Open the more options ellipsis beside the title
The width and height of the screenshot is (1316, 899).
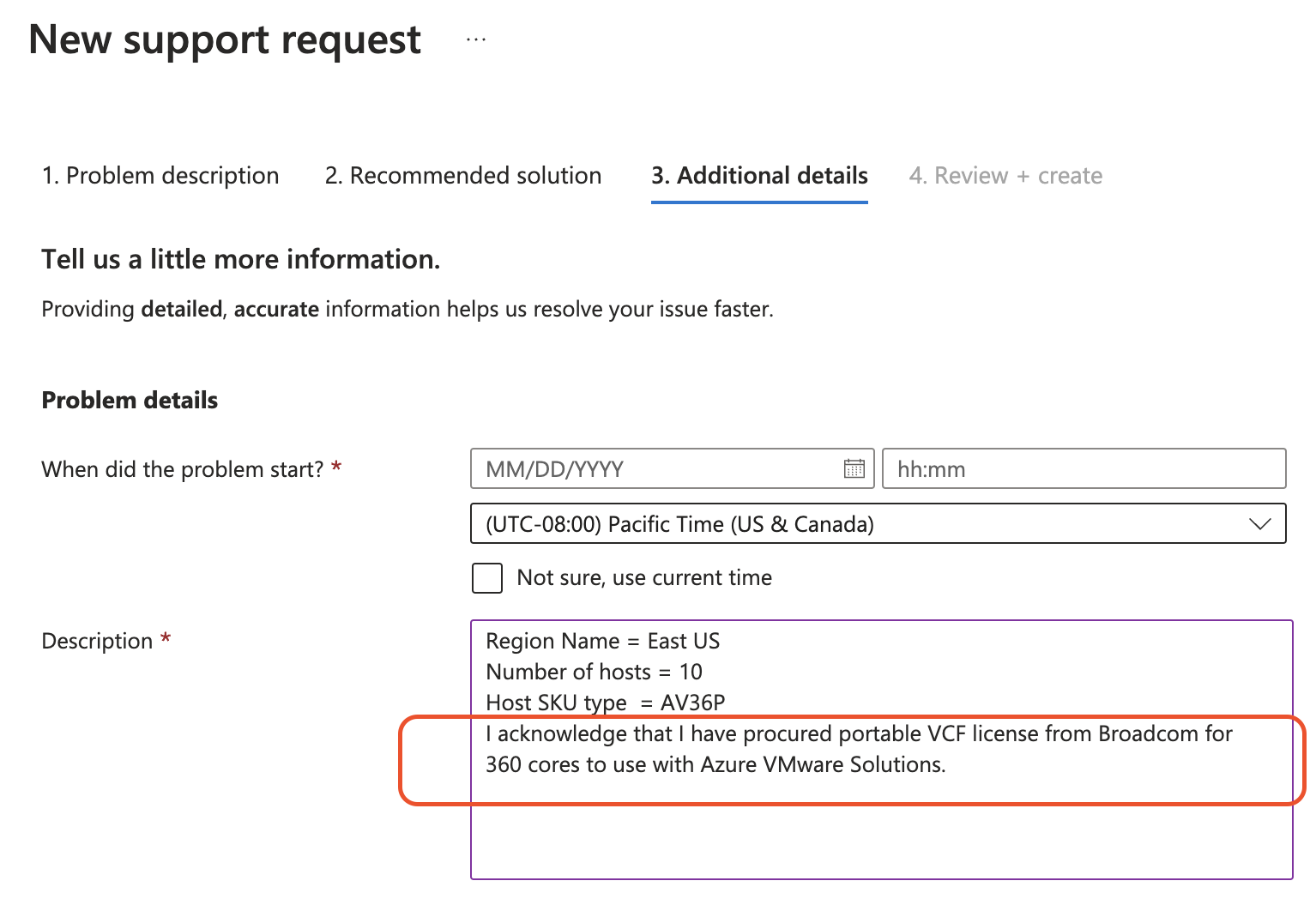(x=476, y=39)
